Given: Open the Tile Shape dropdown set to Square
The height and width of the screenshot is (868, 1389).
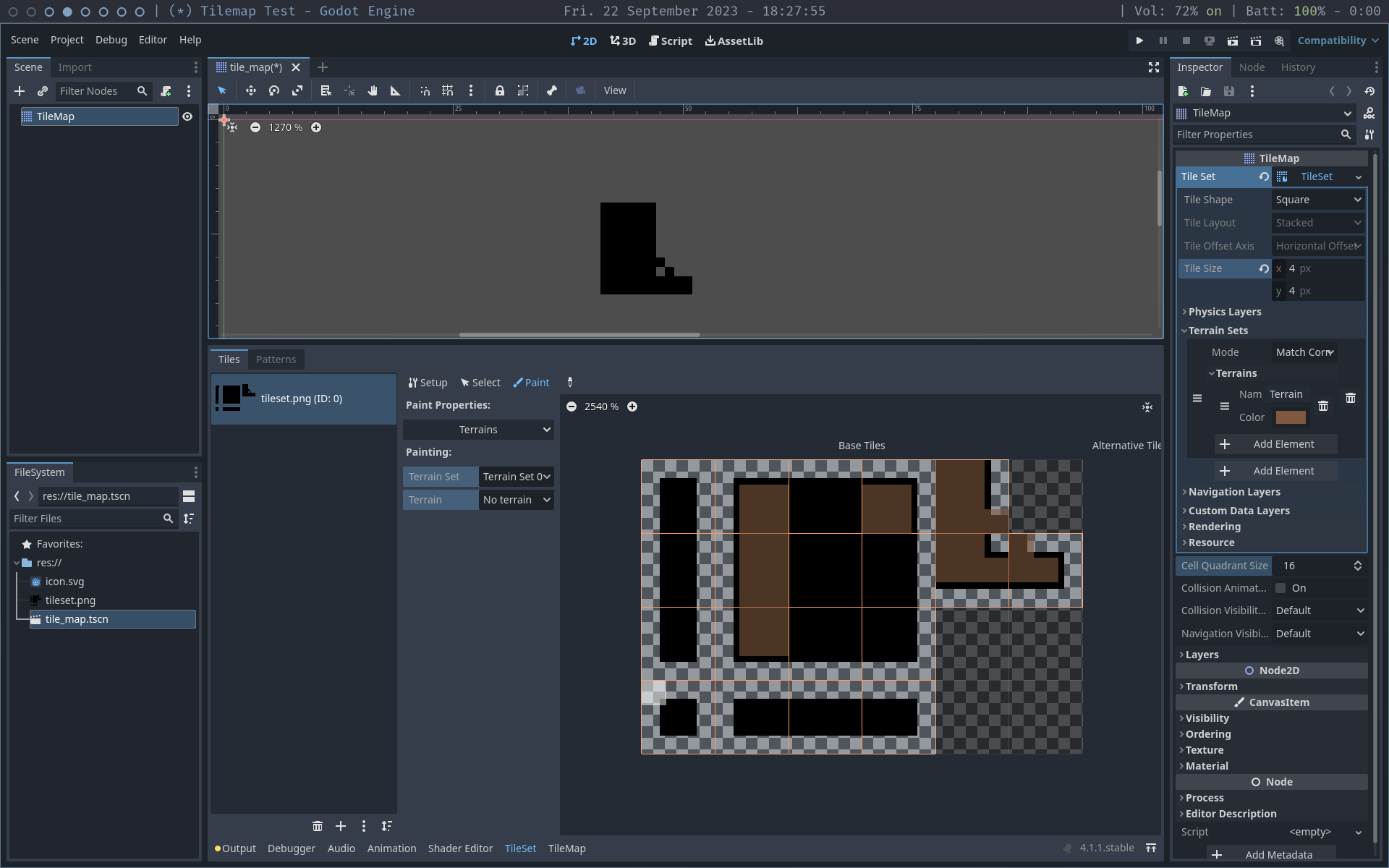Looking at the screenshot, I should tap(1318, 200).
